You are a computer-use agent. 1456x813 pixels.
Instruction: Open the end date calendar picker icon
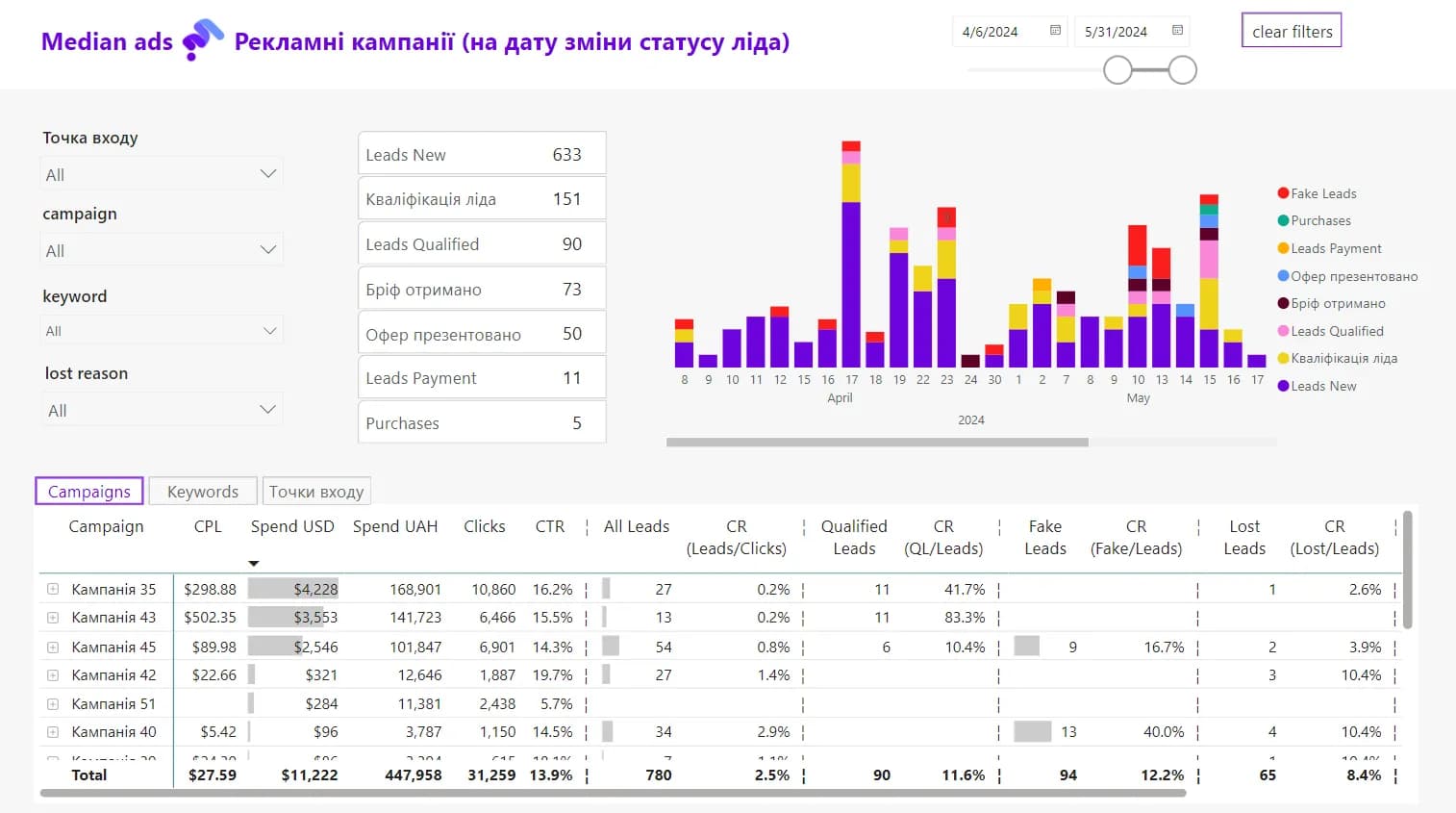1177,31
